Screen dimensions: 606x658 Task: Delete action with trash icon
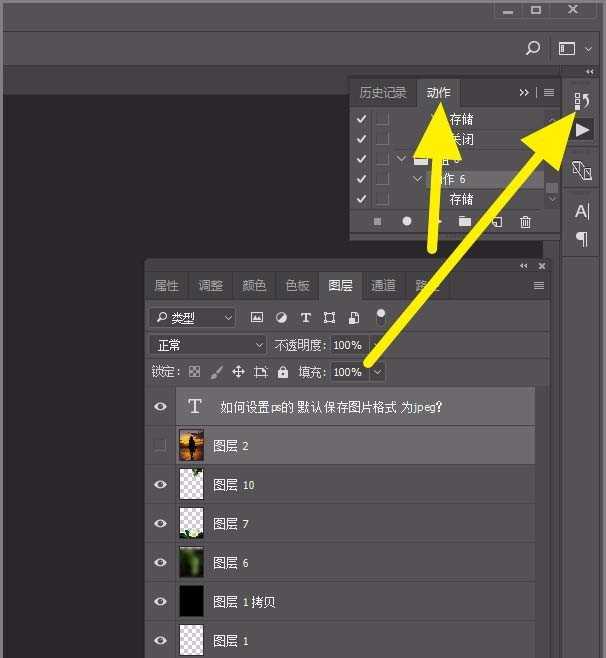point(525,222)
